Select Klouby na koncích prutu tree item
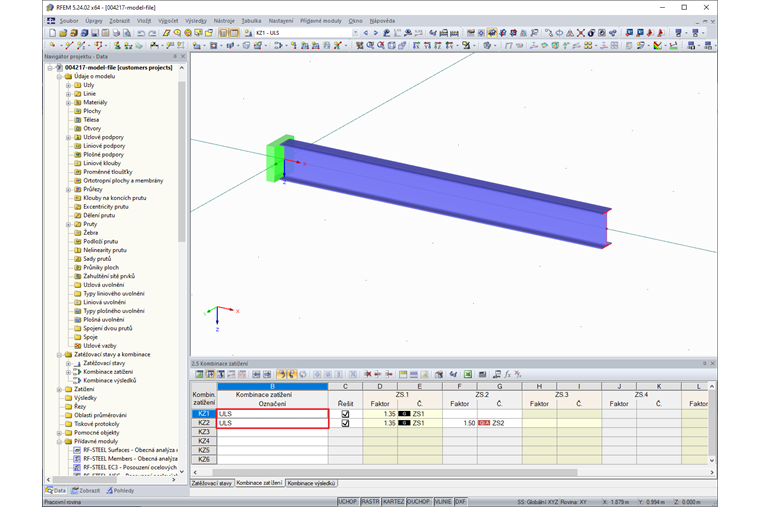This screenshot has height=507, width=760. point(114,198)
